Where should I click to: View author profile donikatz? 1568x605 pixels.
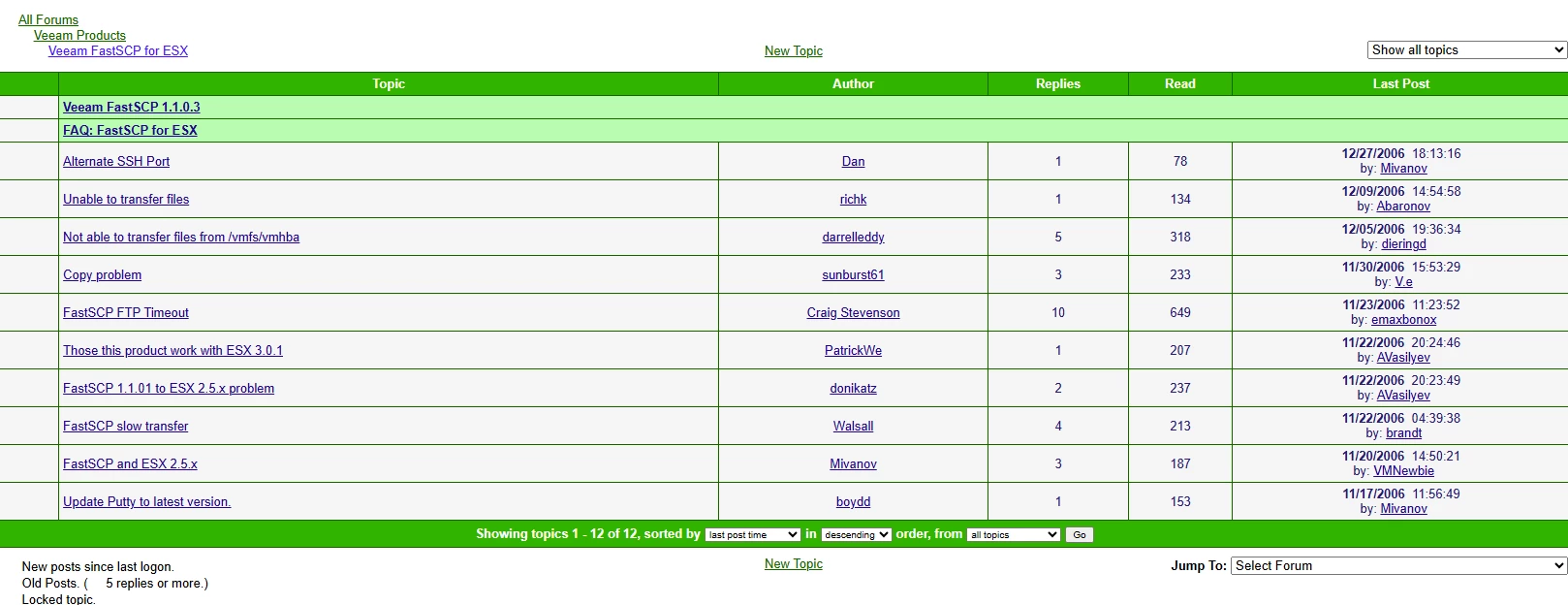853,388
